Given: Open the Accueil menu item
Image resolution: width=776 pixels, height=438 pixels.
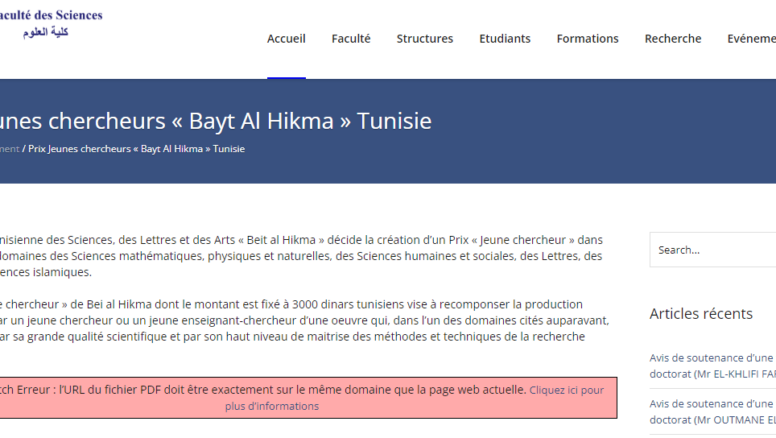Looking at the screenshot, I should (x=286, y=39).
